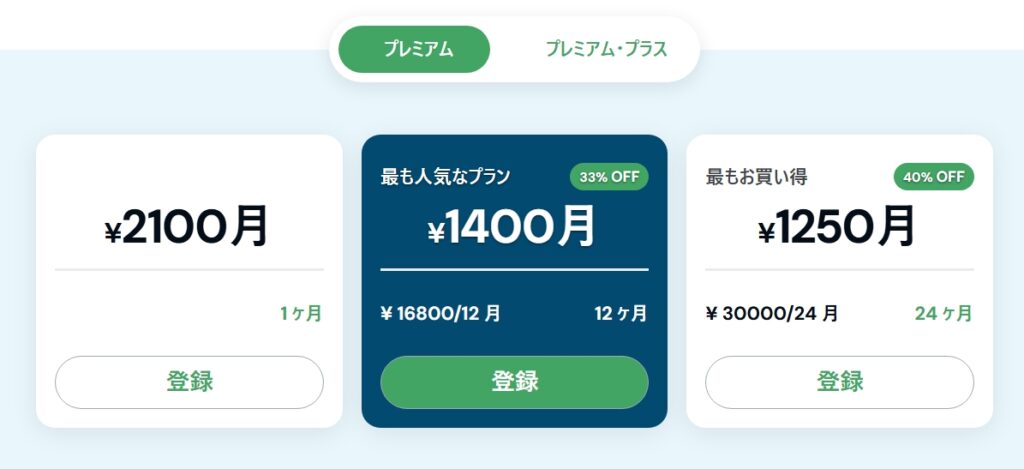Click the white divider under ¥1400月
This screenshot has height=469, width=1024.
coord(514,270)
